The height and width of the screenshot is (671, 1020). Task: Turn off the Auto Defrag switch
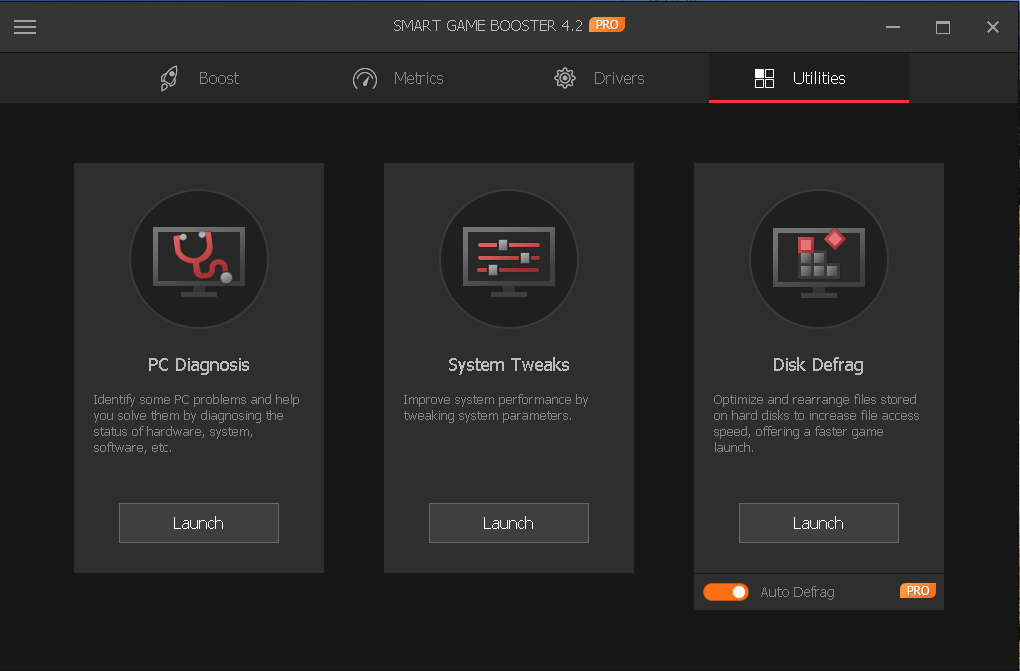pos(726,592)
